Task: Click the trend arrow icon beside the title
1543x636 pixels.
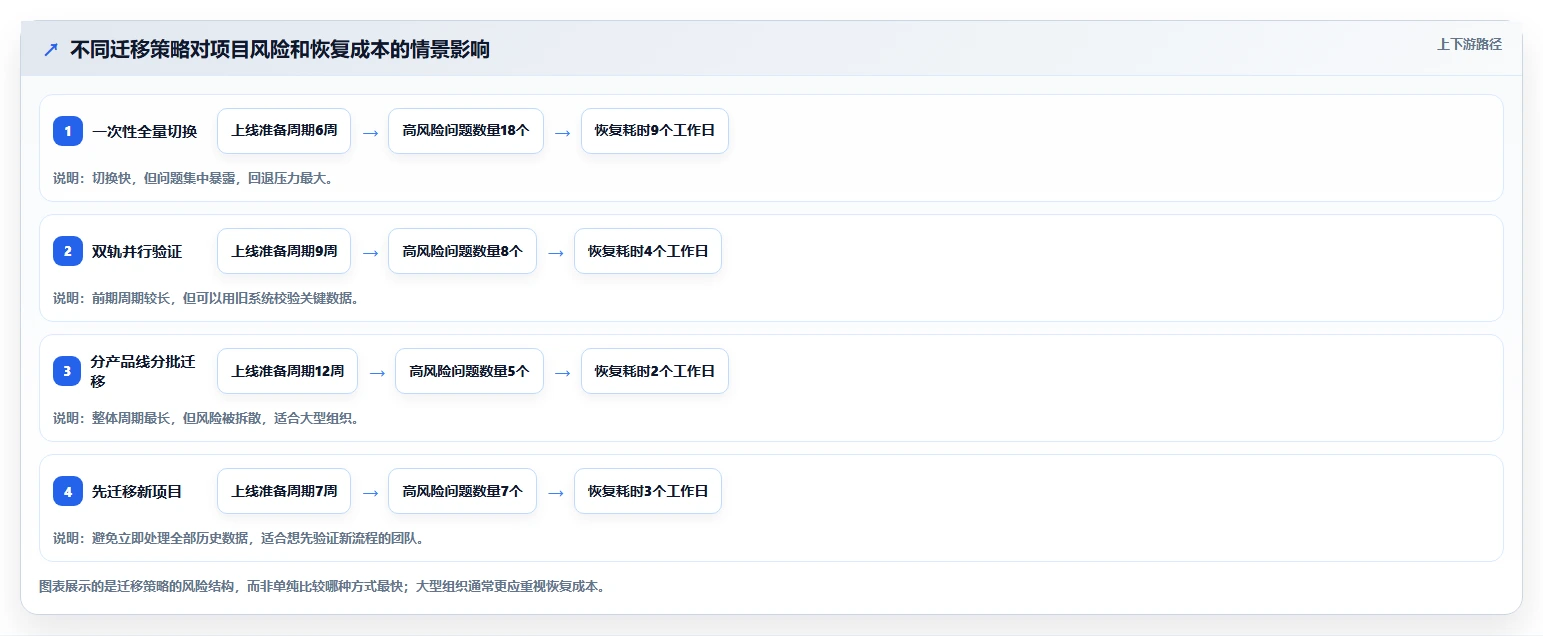Action: tap(51, 50)
